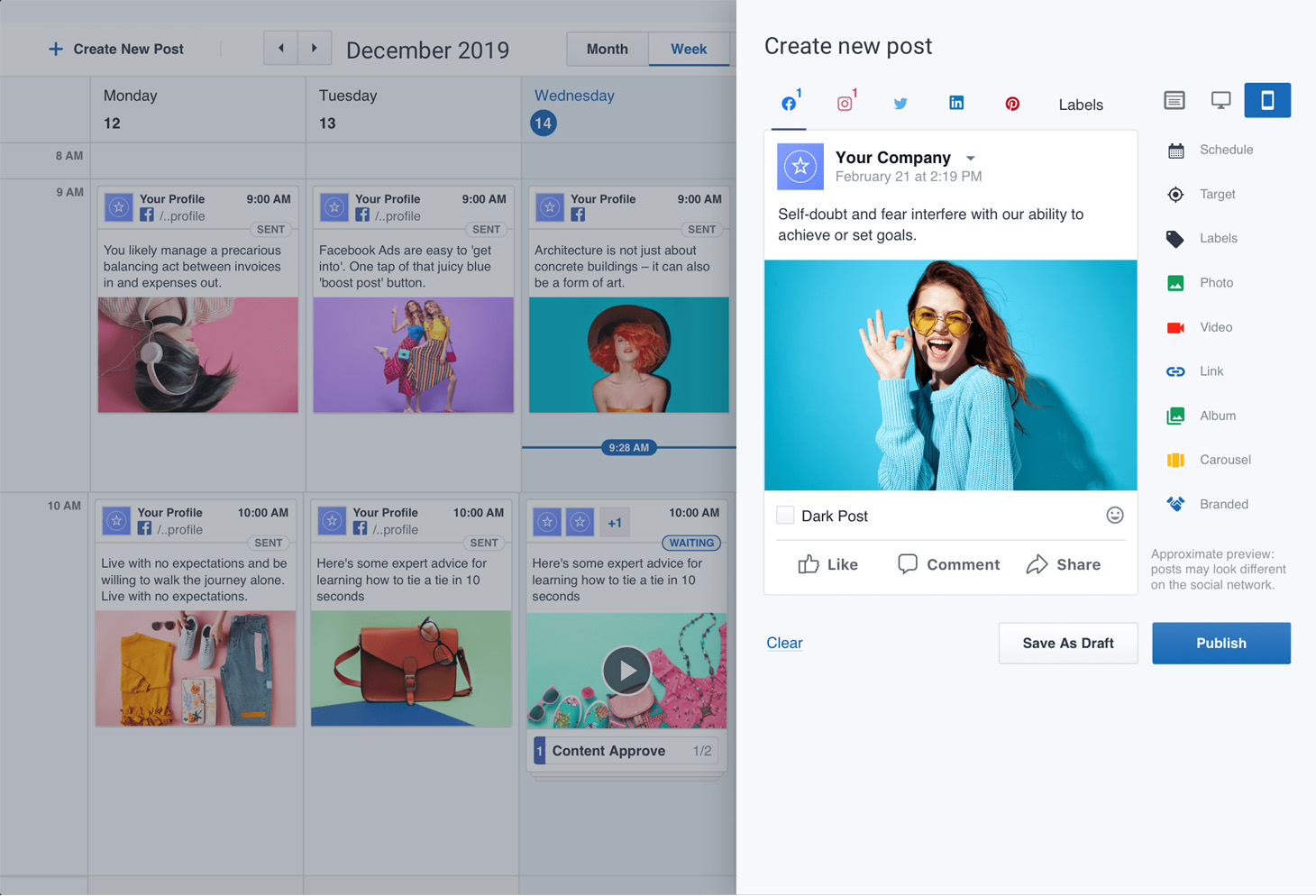Switch to desktop preview mode

point(1220,100)
